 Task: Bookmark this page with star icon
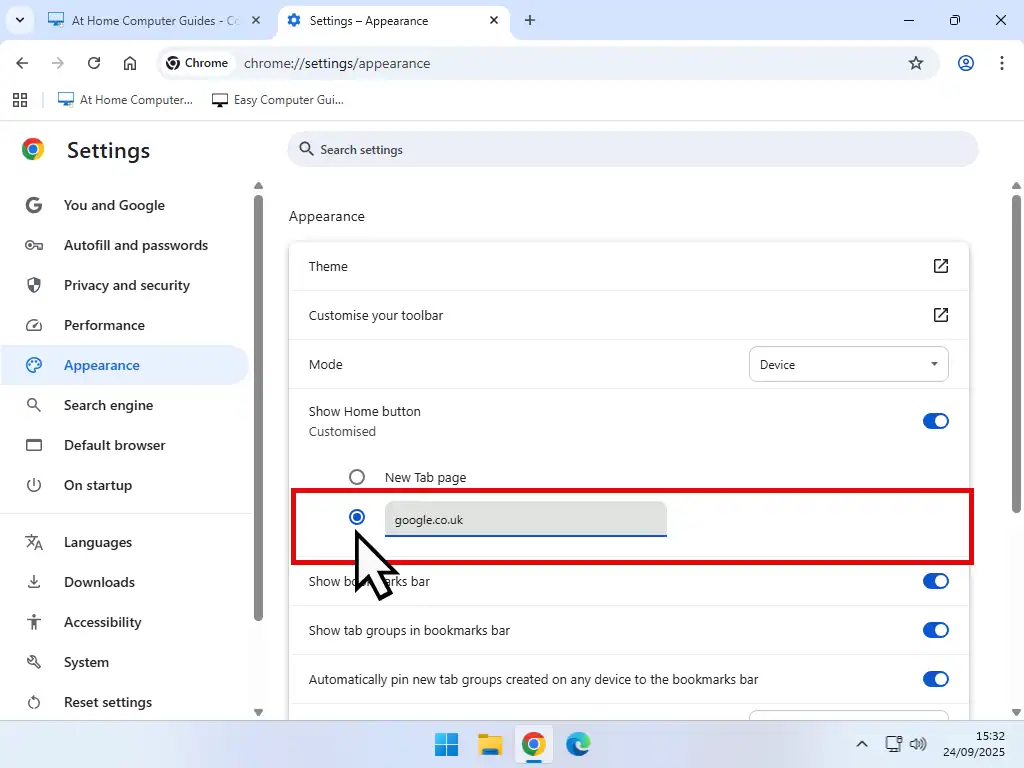click(915, 63)
